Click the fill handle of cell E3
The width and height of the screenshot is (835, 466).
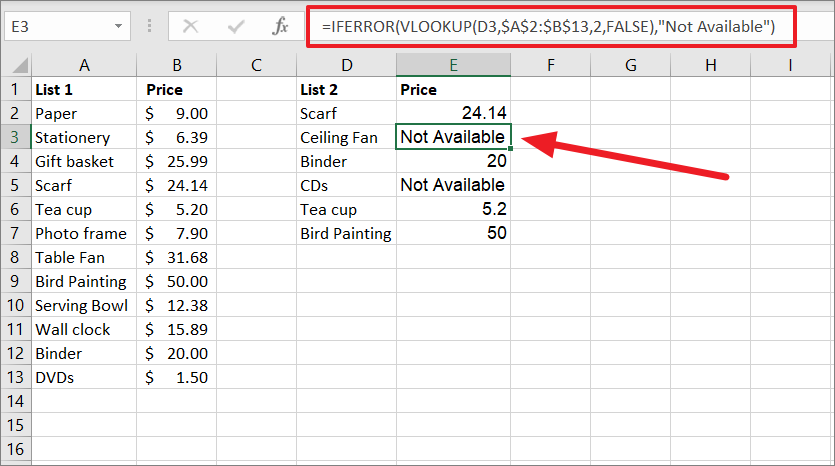point(511,149)
